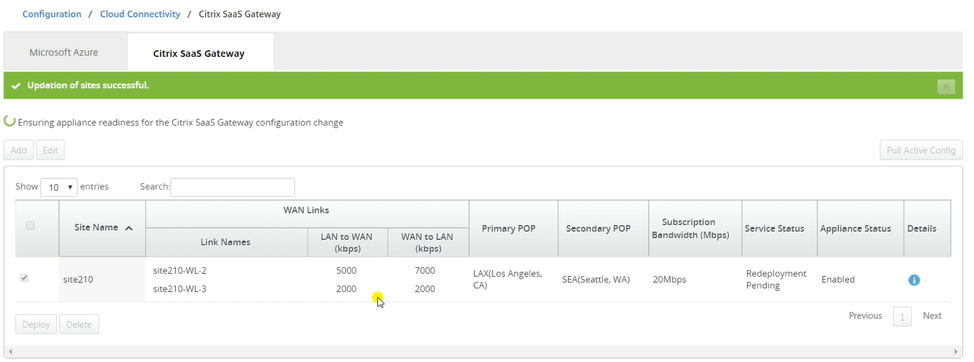Click the Service Status column header
The height and width of the screenshot is (362, 974).
[x=779, y=229]
